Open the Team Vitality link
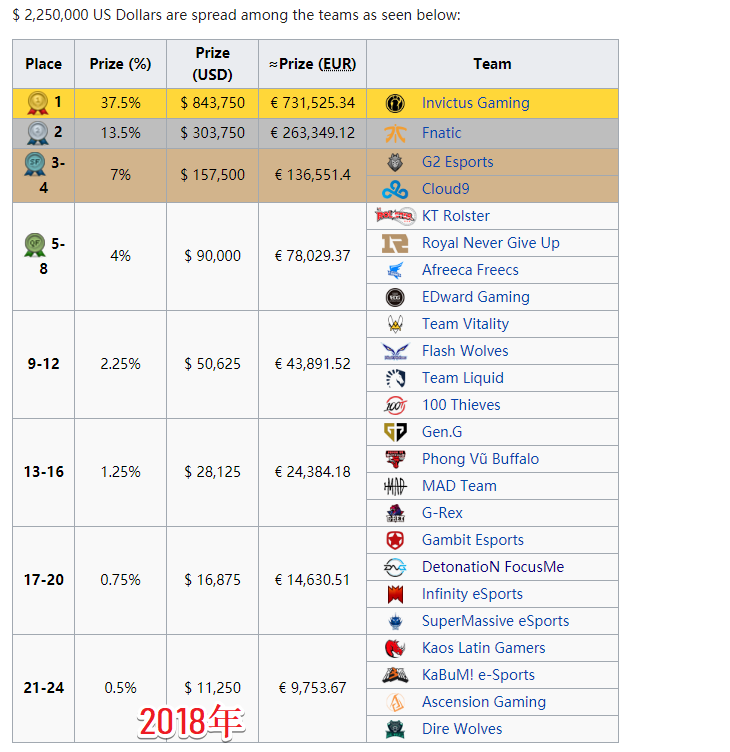 tap(465, 324)
